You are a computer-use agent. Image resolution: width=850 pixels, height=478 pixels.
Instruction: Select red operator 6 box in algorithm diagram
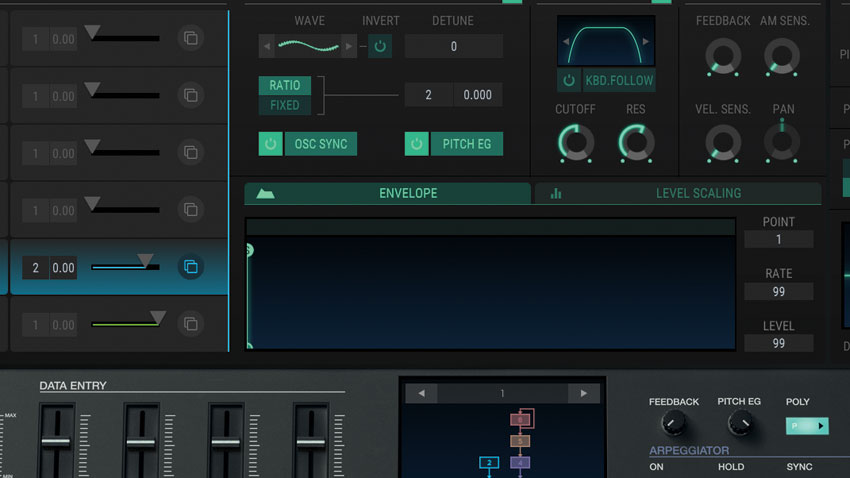(x=520, y=419)
